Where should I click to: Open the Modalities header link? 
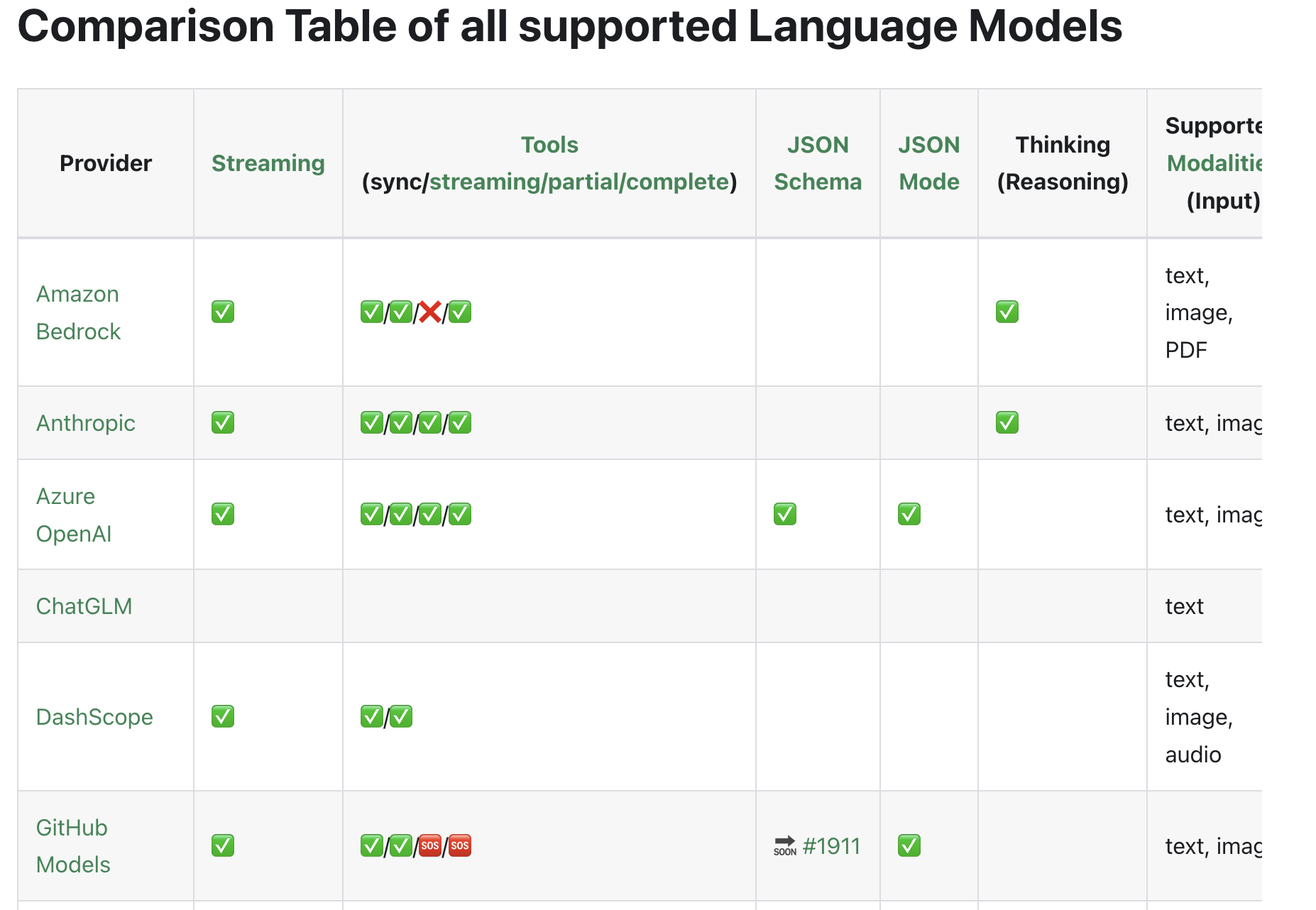pyautogui.click(x=1214, y=163)
